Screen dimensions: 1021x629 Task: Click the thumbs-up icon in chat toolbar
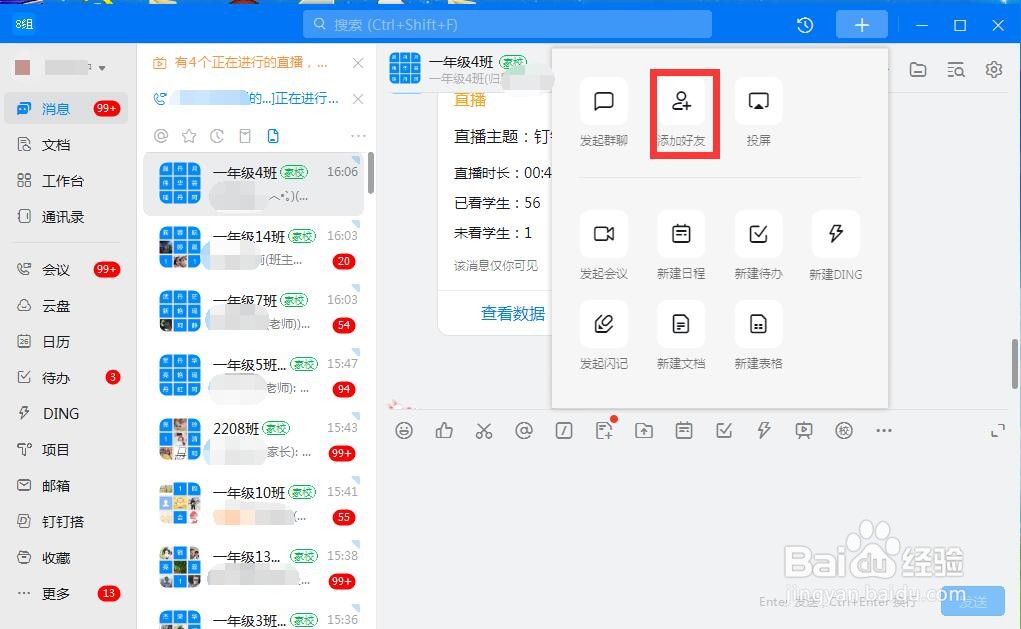point(444,430)
